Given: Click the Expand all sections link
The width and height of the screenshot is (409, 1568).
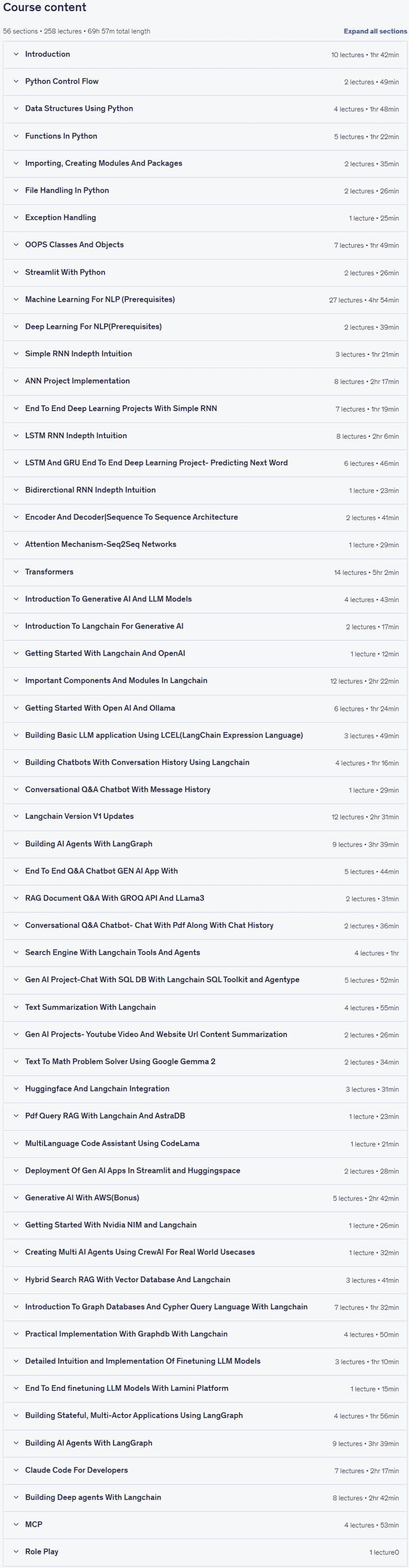Looking at the screenshot, I should pyautogui.click(x=375, y=31).
